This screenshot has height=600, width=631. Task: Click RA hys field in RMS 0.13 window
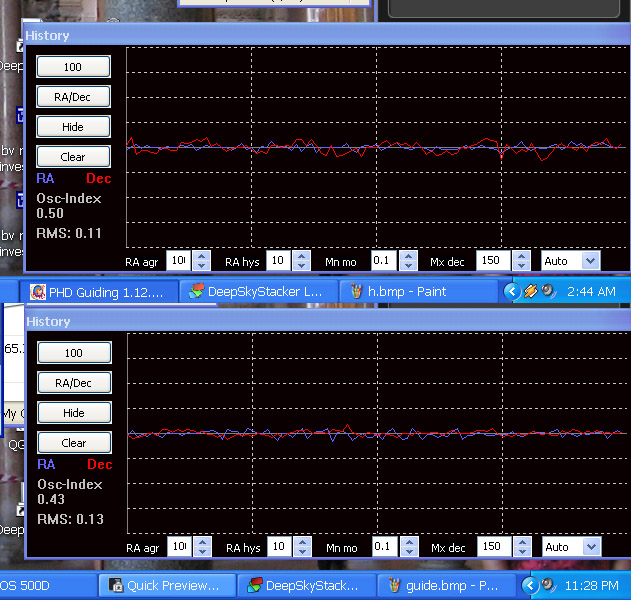279,546
